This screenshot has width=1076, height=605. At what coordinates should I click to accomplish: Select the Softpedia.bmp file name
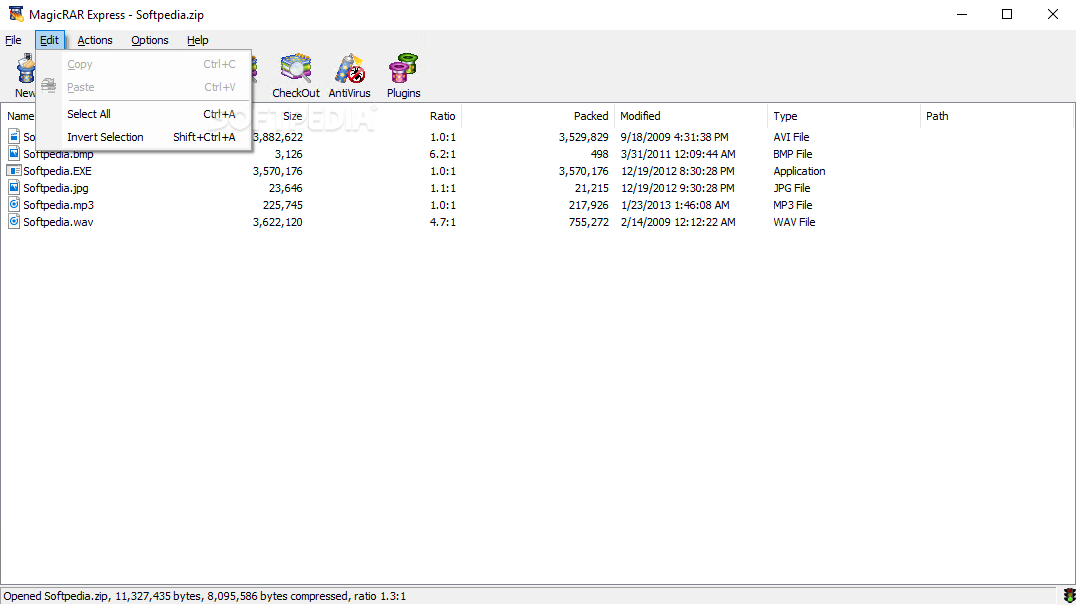pyautogui.click(x=58, y=154)
